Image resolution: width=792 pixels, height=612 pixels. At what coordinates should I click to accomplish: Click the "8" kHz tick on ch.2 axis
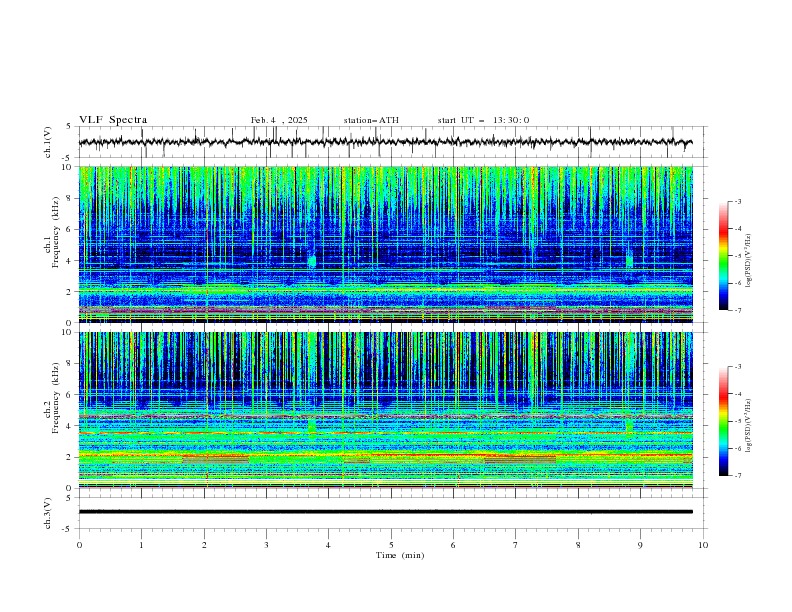point(70,364)
